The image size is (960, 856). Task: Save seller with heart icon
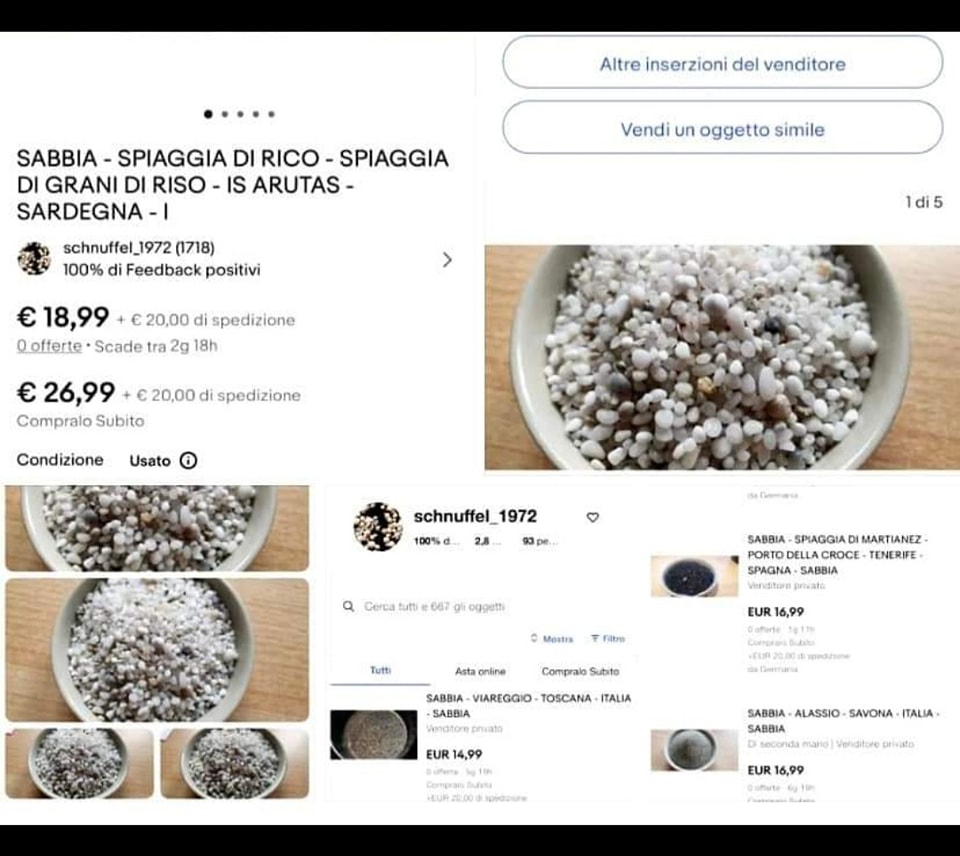[593, 517]
